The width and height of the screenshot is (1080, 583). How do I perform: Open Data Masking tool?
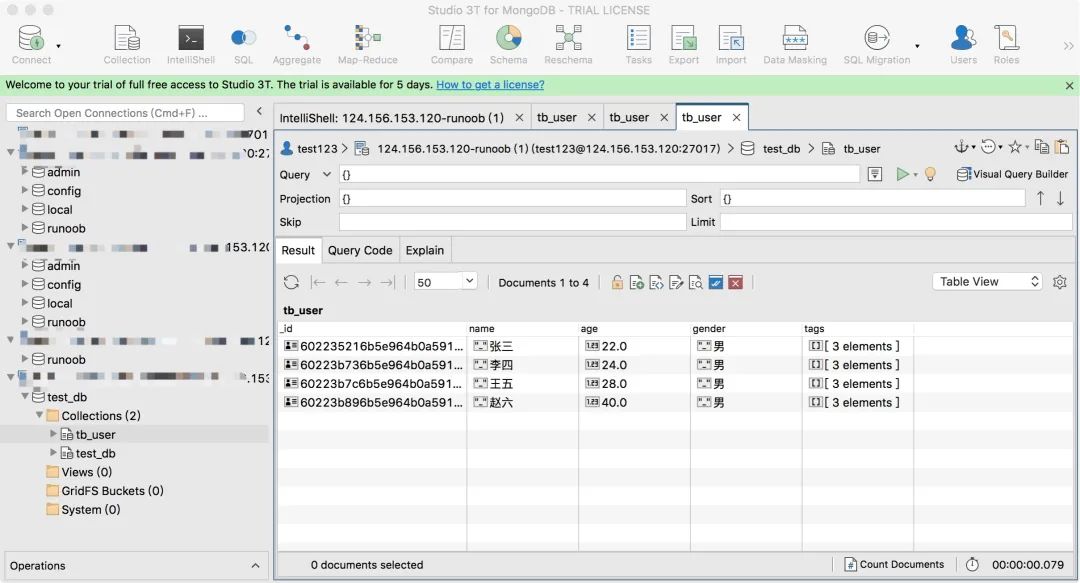click(x=795, y=45)
